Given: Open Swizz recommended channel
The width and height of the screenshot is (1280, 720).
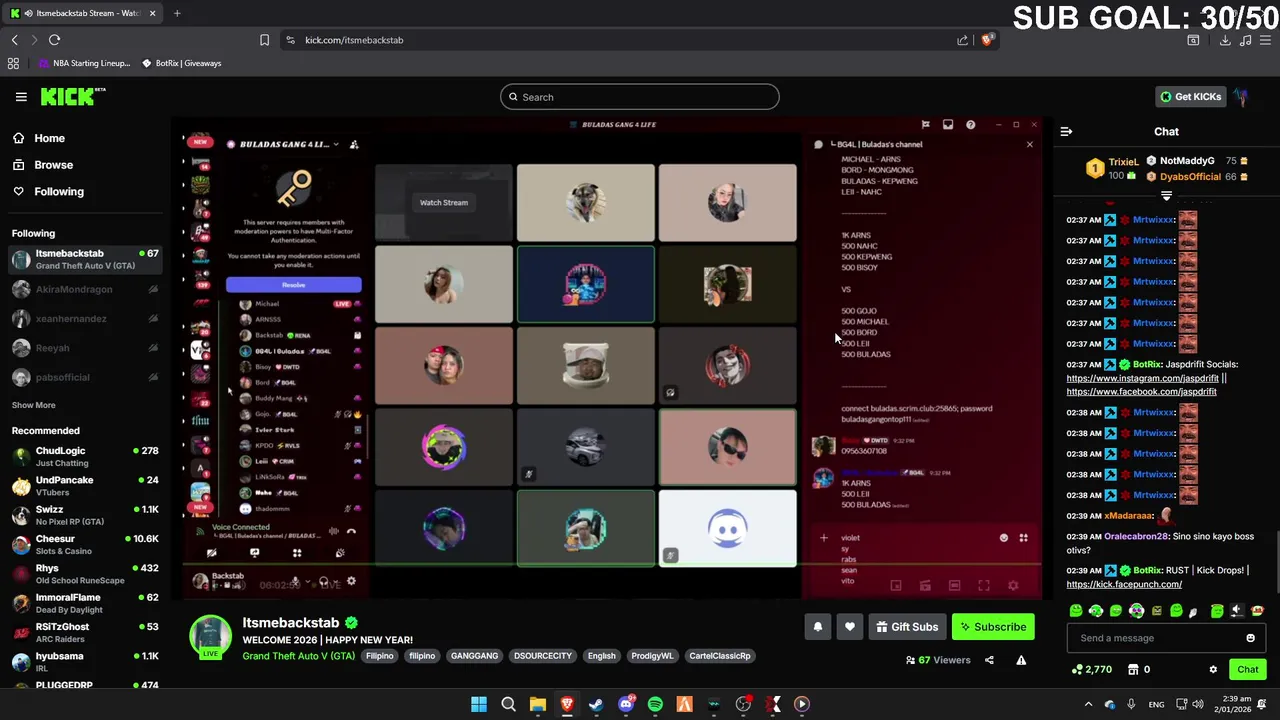Looking at the screenshot, I should click(x=85, y=515).
